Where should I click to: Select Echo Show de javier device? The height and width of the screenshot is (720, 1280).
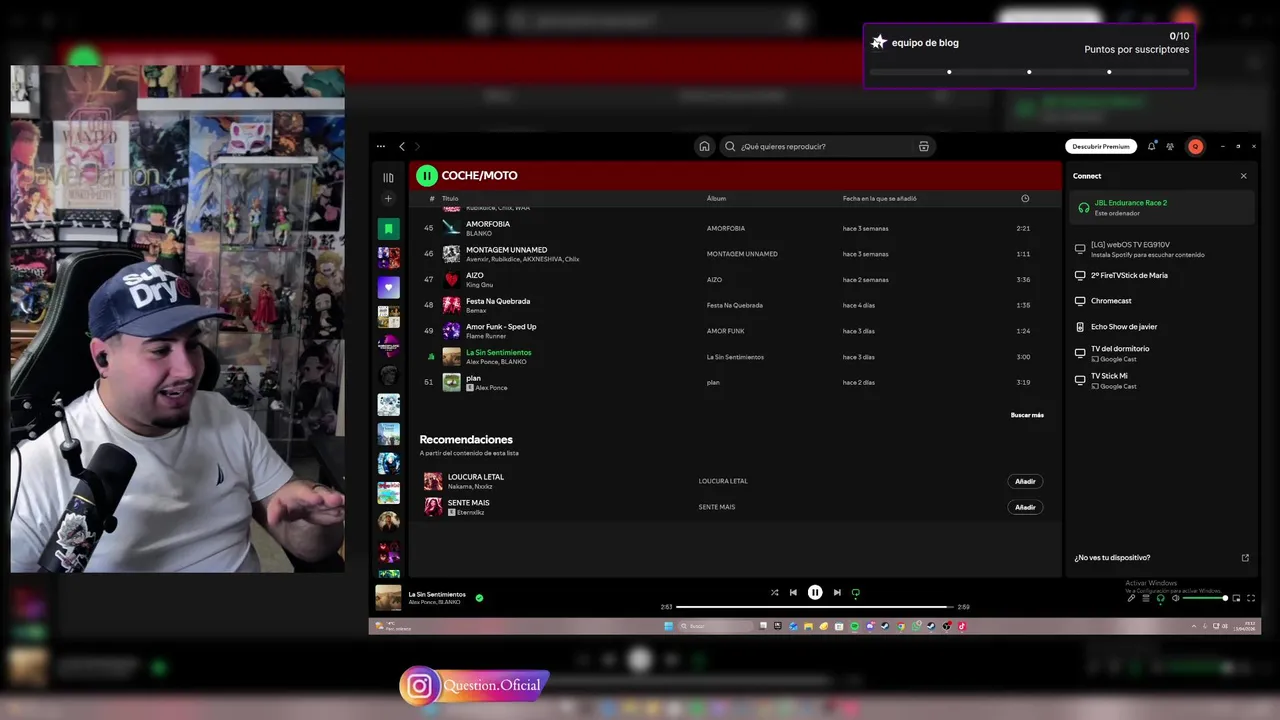coord(1161,327)
